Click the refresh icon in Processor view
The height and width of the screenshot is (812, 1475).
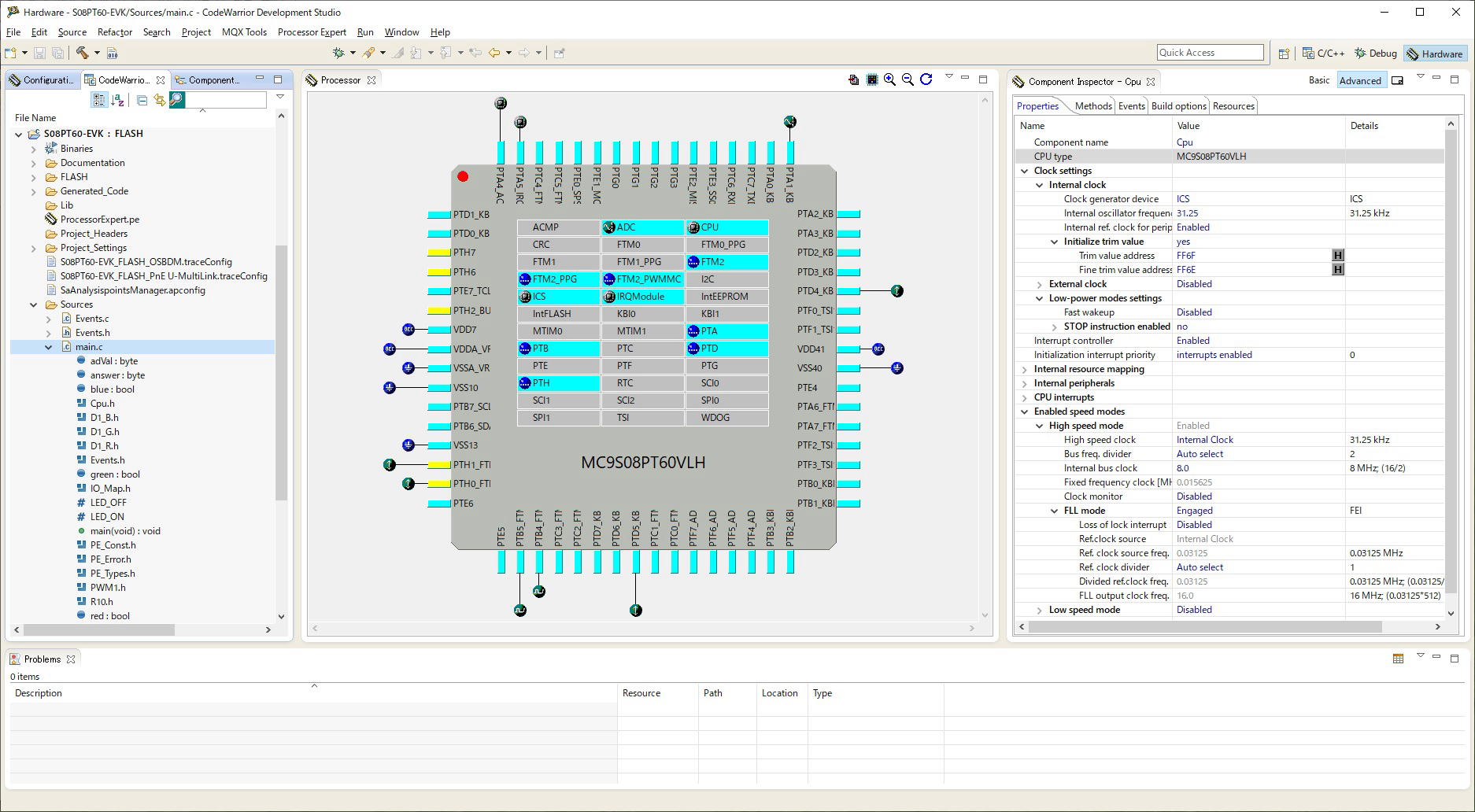pos(926,79)
